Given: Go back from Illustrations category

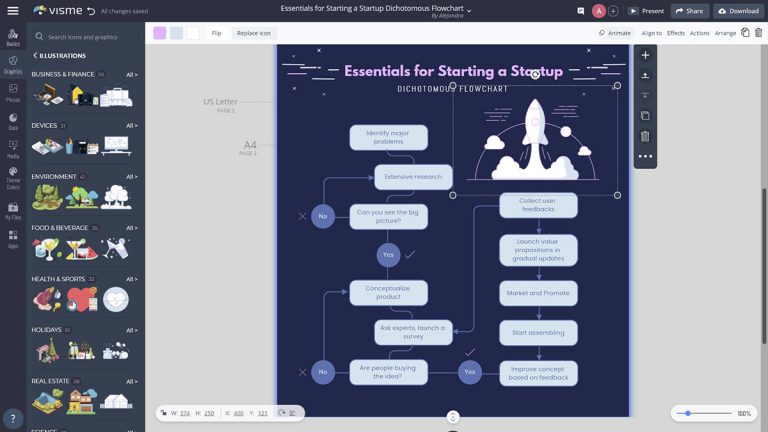Looking at the screenshot, I should pyautogui.click(x=35, y=56).
